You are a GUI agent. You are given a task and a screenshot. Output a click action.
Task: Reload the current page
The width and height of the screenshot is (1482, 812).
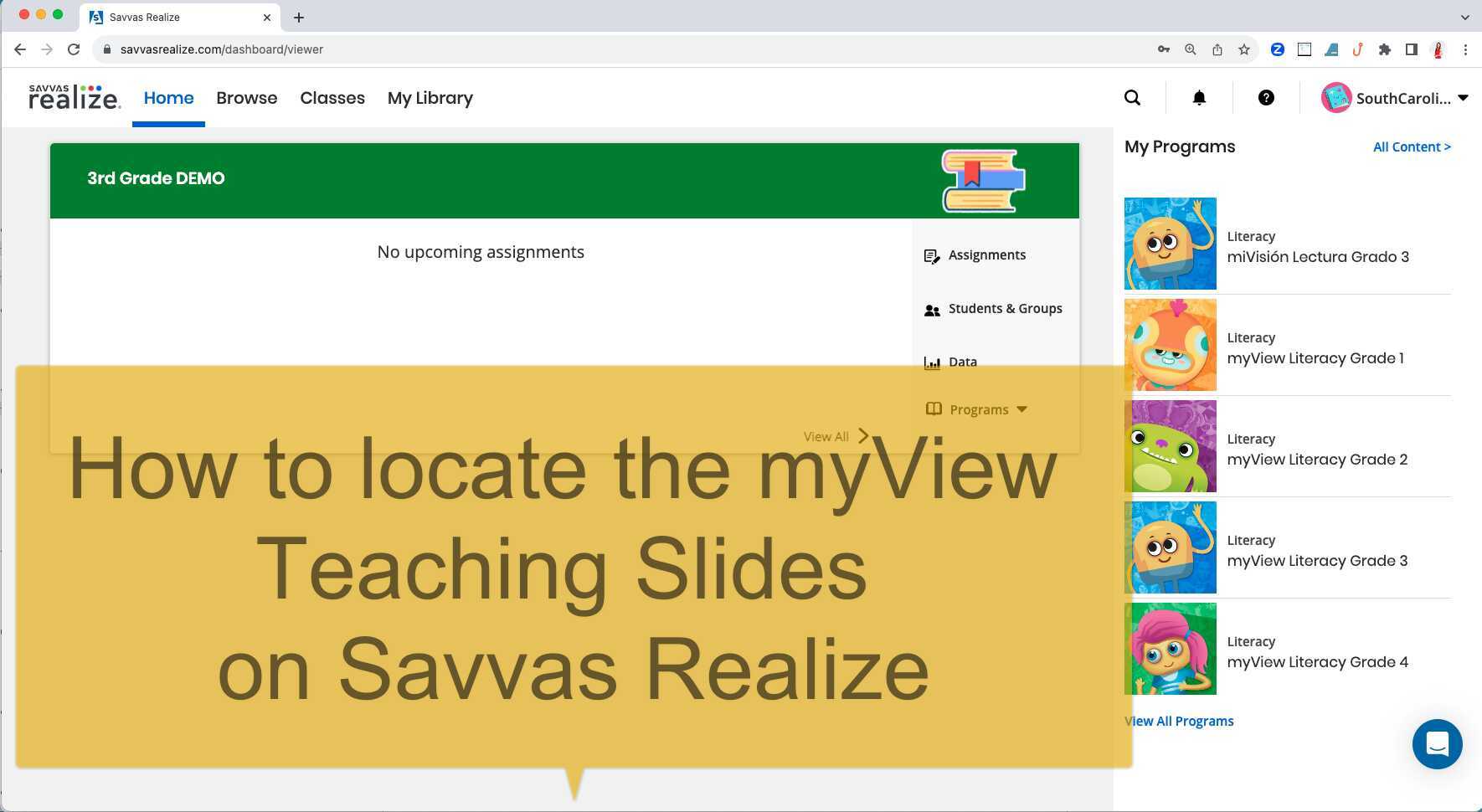[74, 49]
